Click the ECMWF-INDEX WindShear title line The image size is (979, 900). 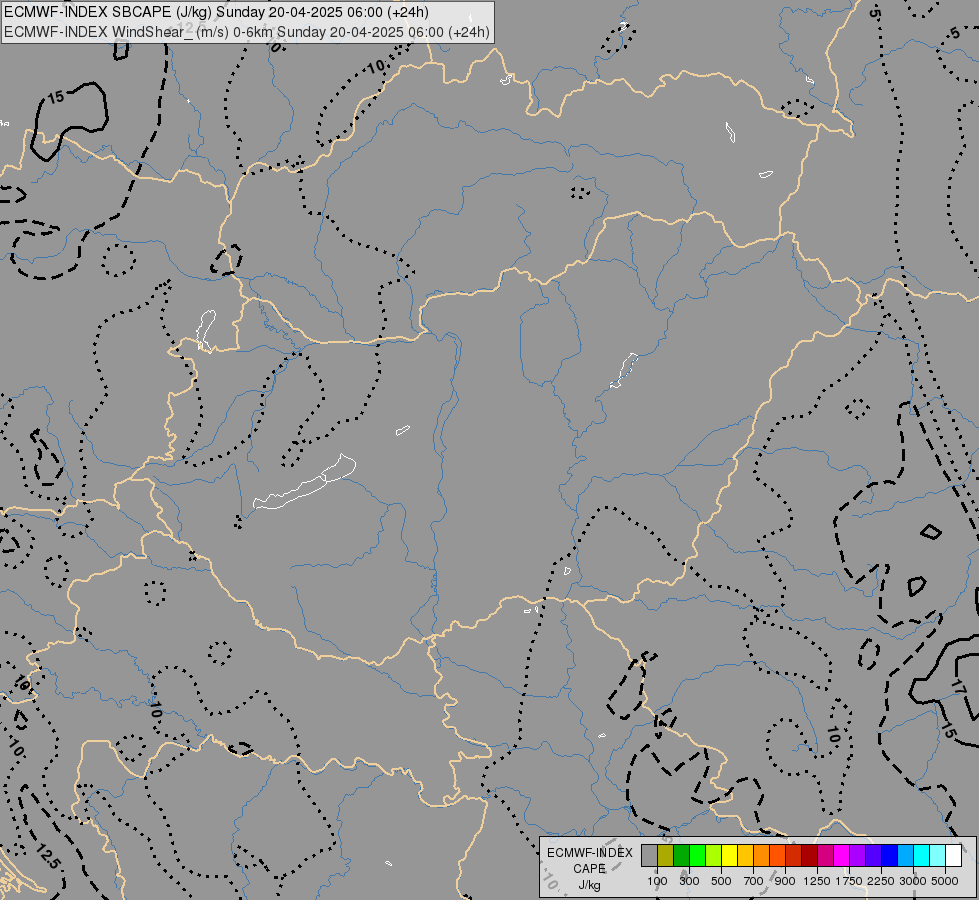click(x=247, y=32)
